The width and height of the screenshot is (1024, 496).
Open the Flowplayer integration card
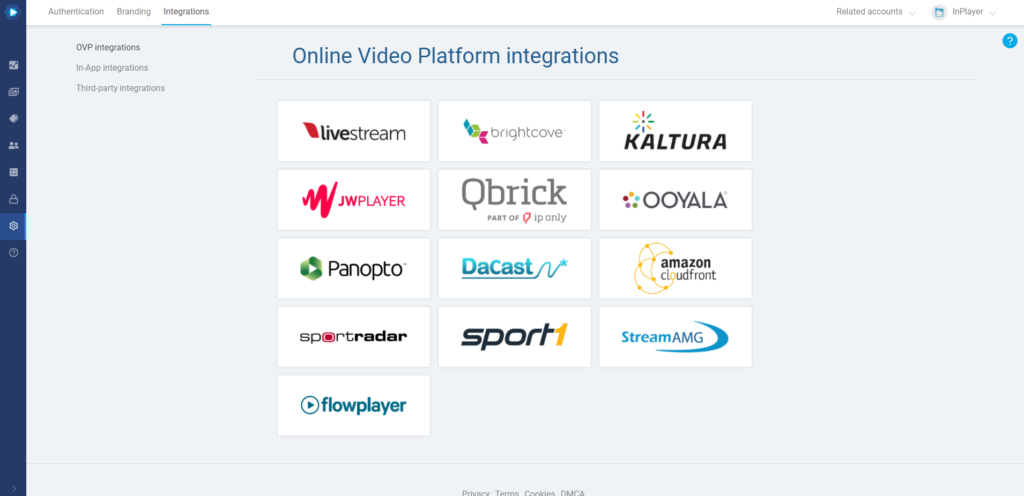click(354, 405)
